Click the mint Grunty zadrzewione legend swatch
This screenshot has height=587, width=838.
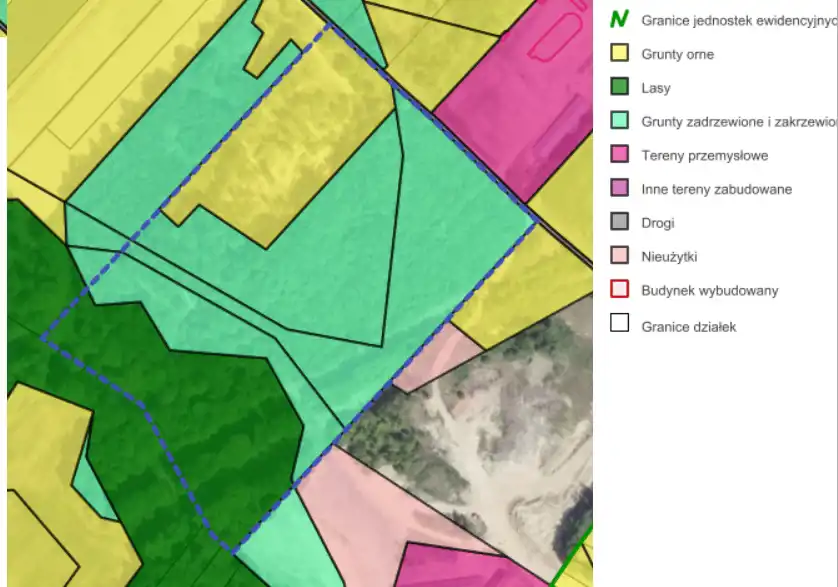click(x=620, y=121)
